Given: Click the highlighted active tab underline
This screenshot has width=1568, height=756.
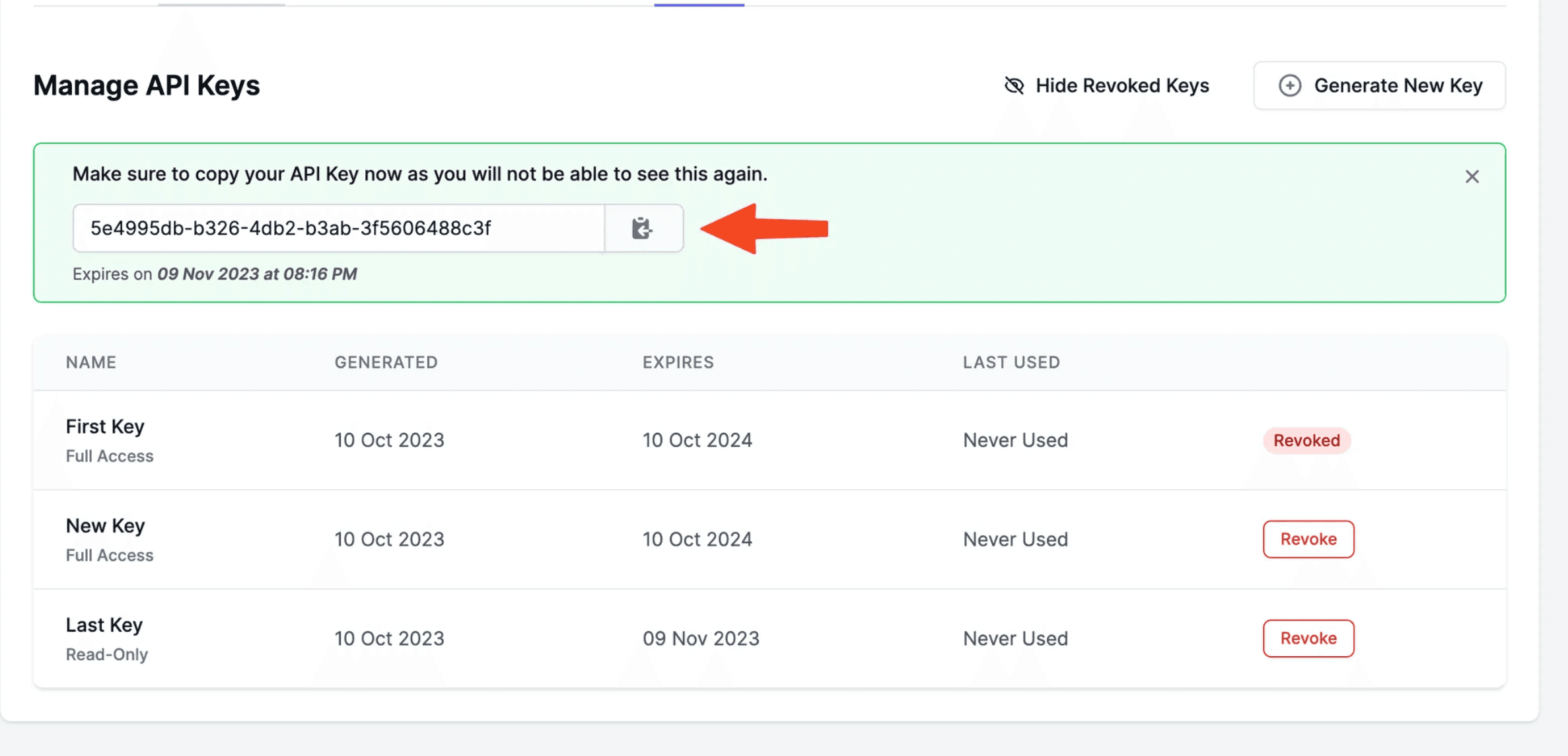Looking at the screenshot, I should (x=699, y=5).
